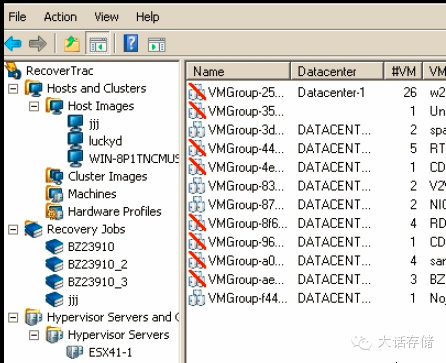Screen dimensions: 446x363
Task: Click the Datacenter-1 cell
Action: 331,92
